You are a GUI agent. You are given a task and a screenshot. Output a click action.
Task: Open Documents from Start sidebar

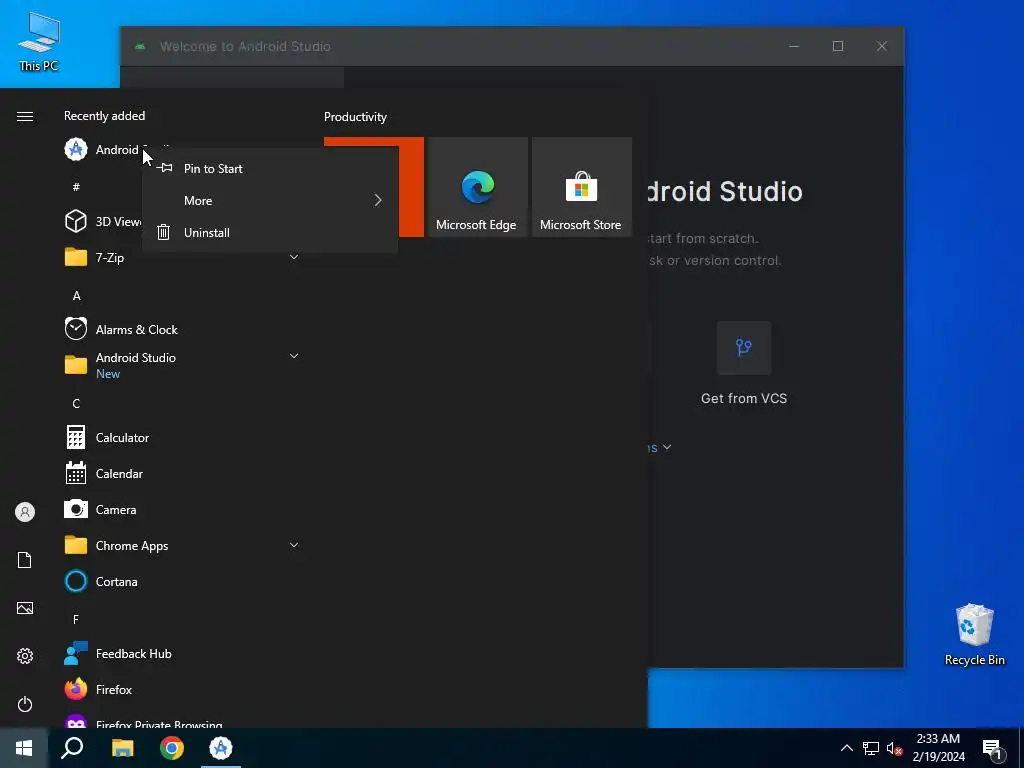[25, 560]
